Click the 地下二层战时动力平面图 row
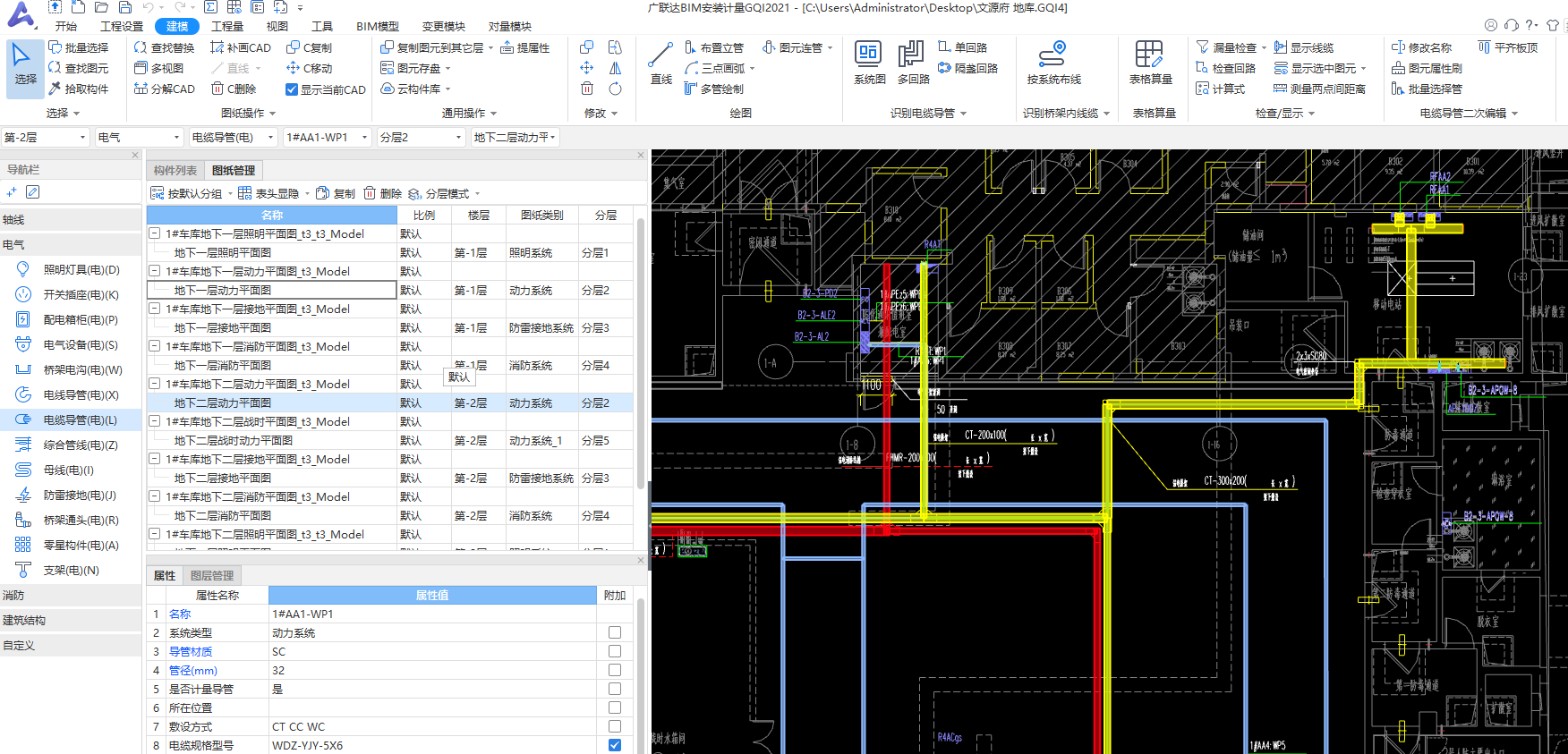Image resolution: width=1568 pixels, height=754 pixels. (x=390, y=440)
